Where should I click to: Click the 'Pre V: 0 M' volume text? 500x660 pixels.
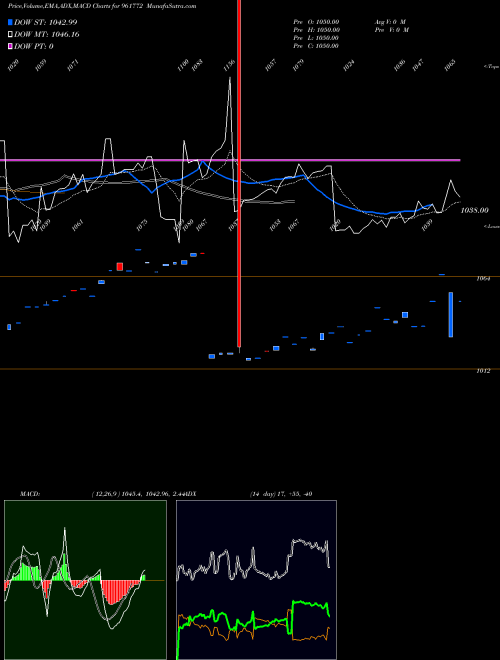pyautogui.click(x=391, y=30)
